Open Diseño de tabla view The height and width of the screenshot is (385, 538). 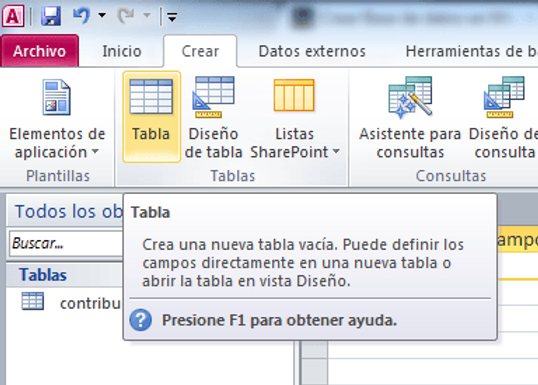(213, 118)
